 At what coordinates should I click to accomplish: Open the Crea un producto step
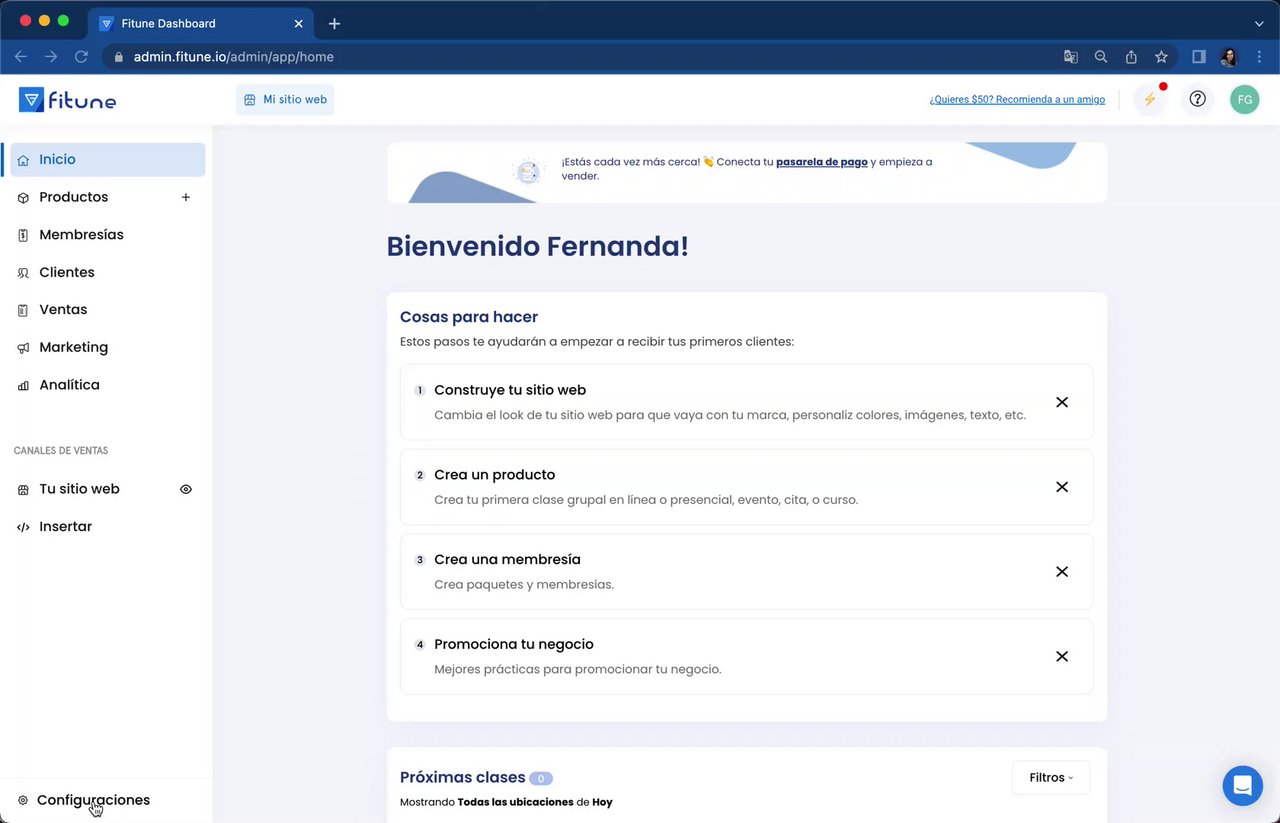pos(746,487)
